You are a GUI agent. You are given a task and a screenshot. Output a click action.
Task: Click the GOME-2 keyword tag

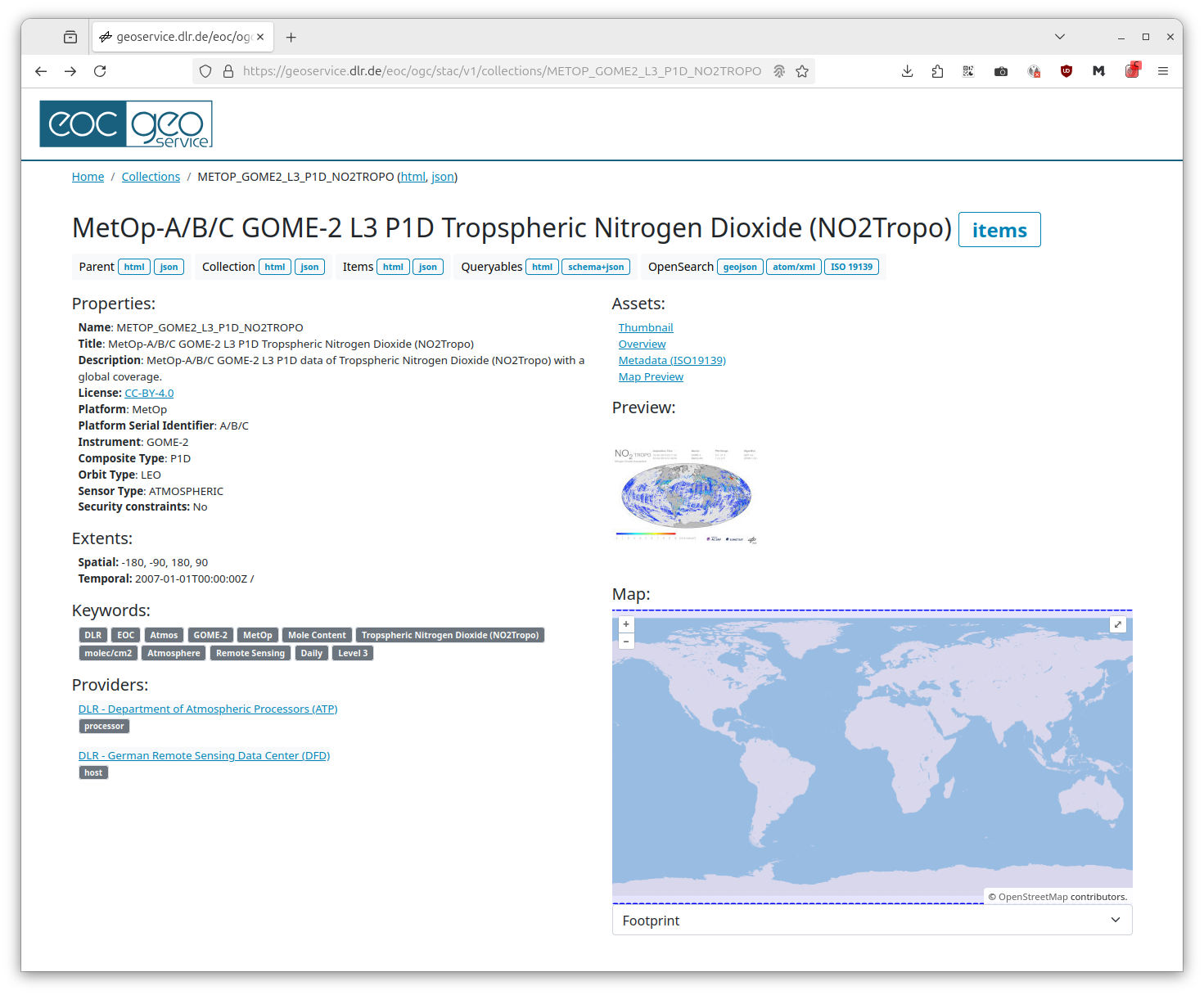[210, 635]
